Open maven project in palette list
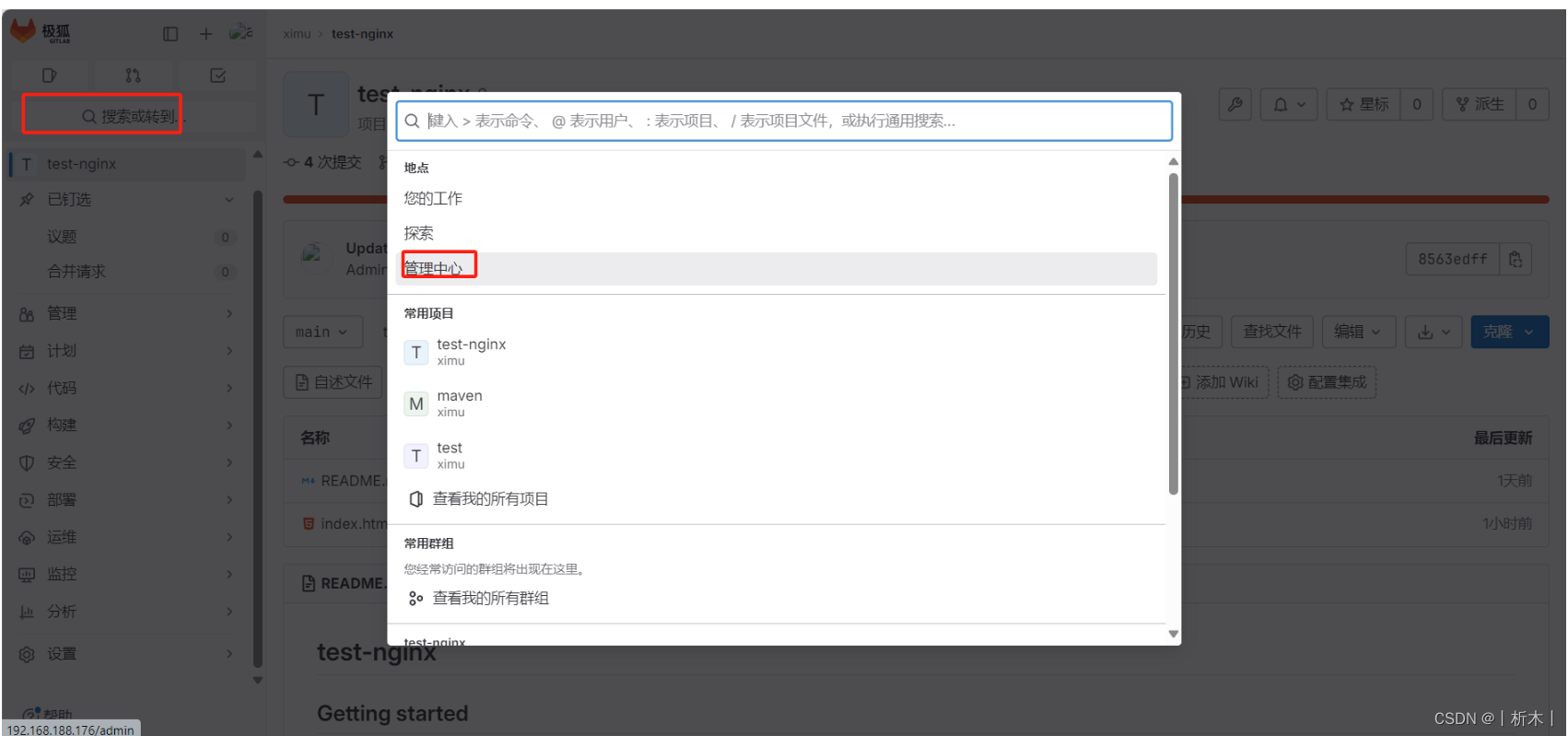Screen dimensions: 1568x736 [x=777, y=403]
